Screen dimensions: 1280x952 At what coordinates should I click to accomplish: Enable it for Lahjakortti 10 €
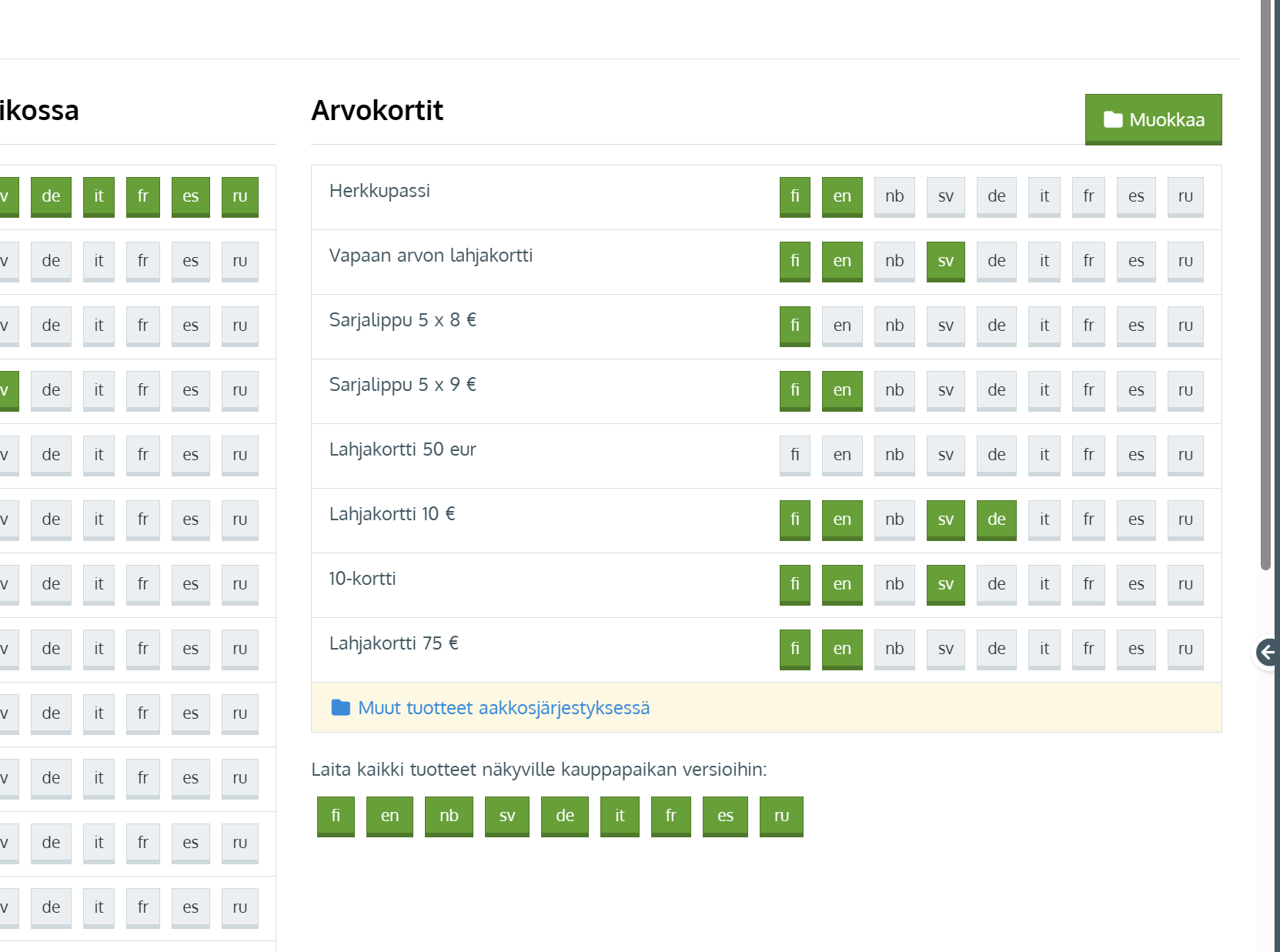coord(1044,520)
